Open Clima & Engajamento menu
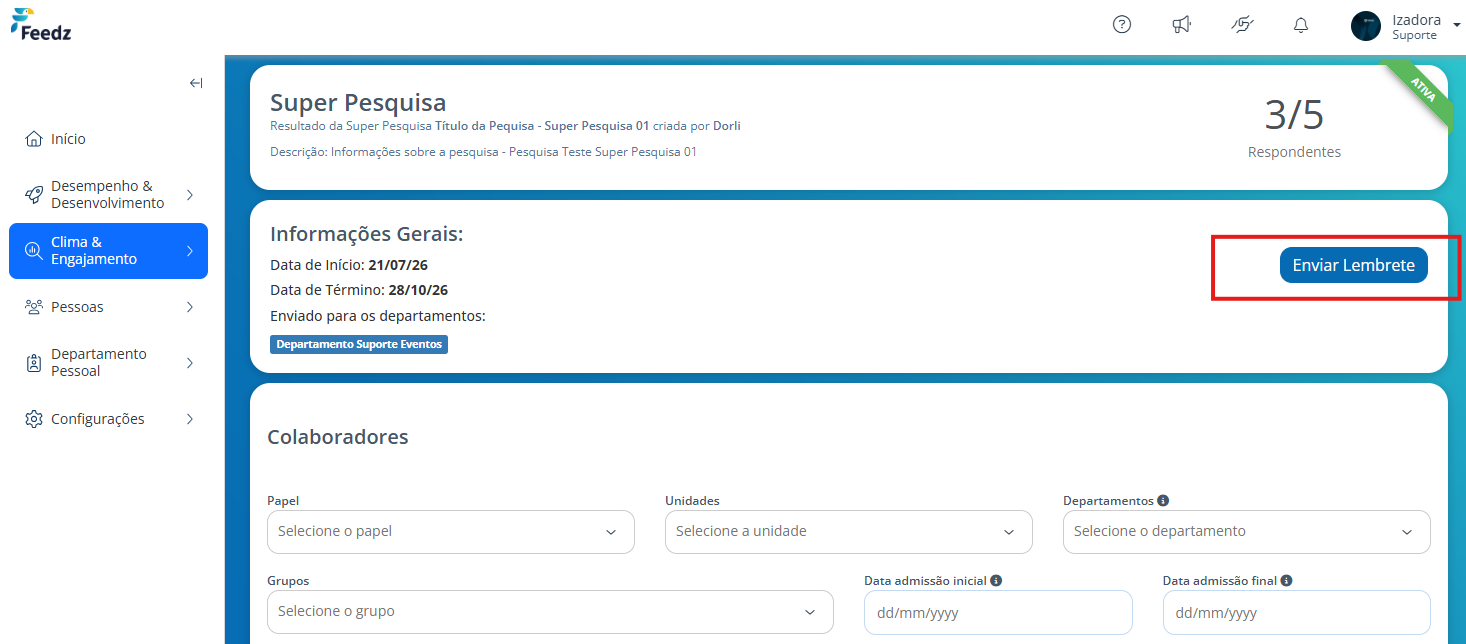The height and width of the screenshot is (644, 1466). [108, 251]
